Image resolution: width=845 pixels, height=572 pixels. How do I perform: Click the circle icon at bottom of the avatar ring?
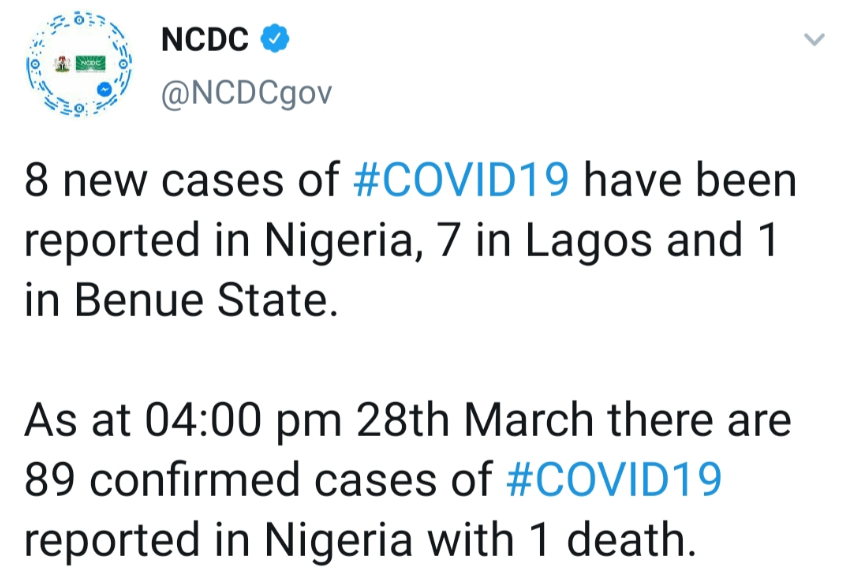pyautogui.click(x=79, y=109)
